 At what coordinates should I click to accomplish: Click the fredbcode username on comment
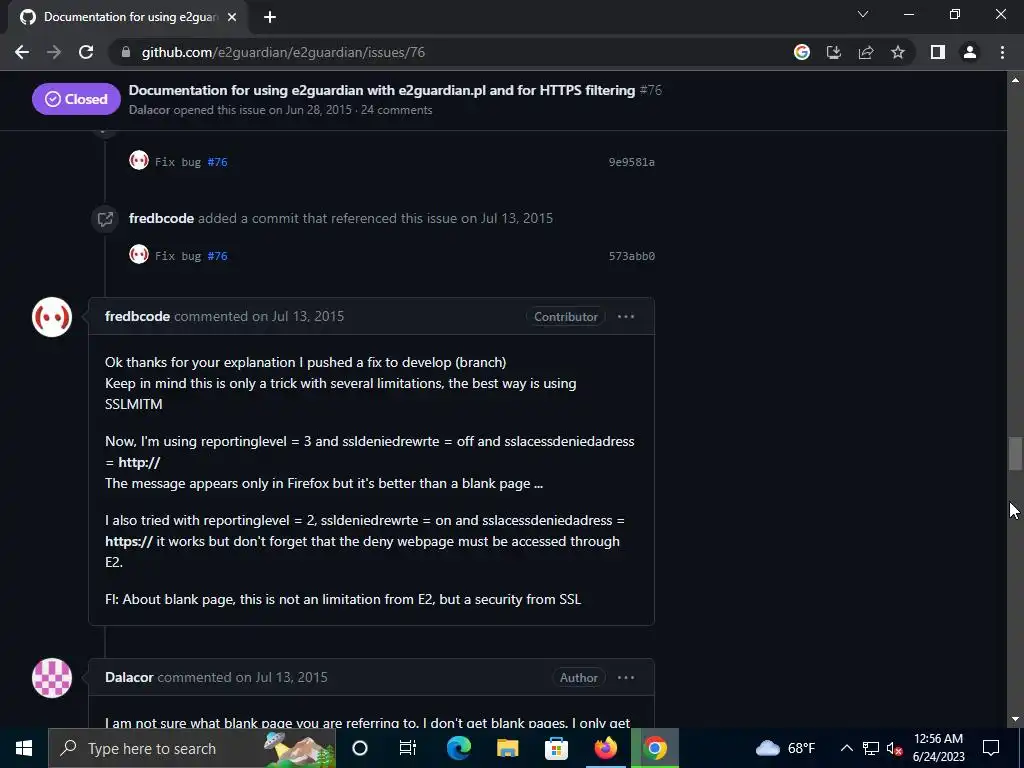point(137,317)
